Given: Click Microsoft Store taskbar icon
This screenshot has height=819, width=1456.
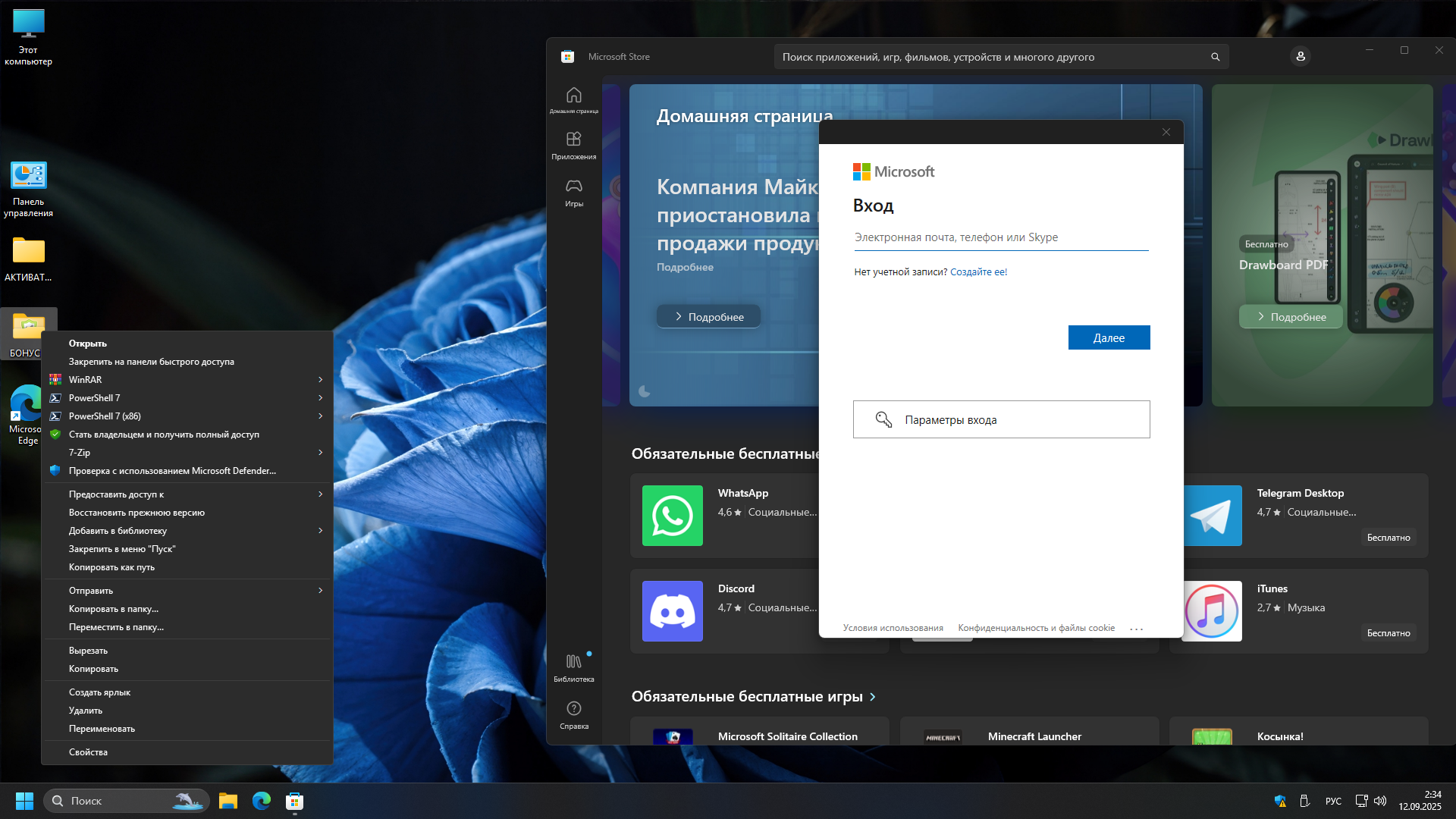Looking at the screenshot, I should 295,801.
